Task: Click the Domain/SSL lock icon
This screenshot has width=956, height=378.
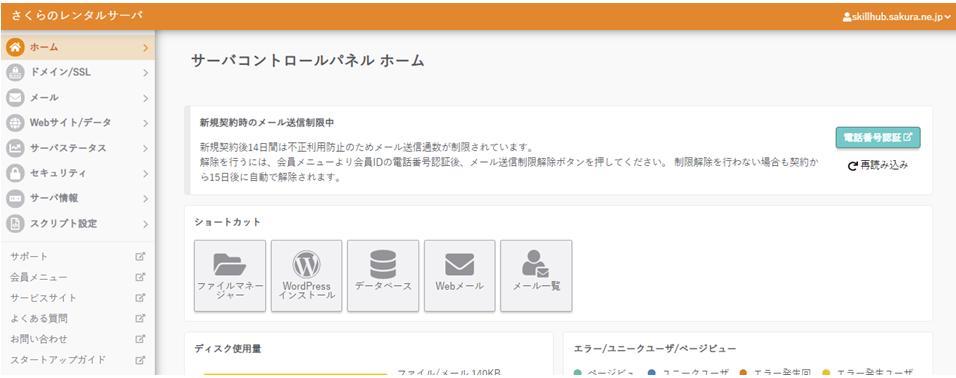Action: (15, 73)
